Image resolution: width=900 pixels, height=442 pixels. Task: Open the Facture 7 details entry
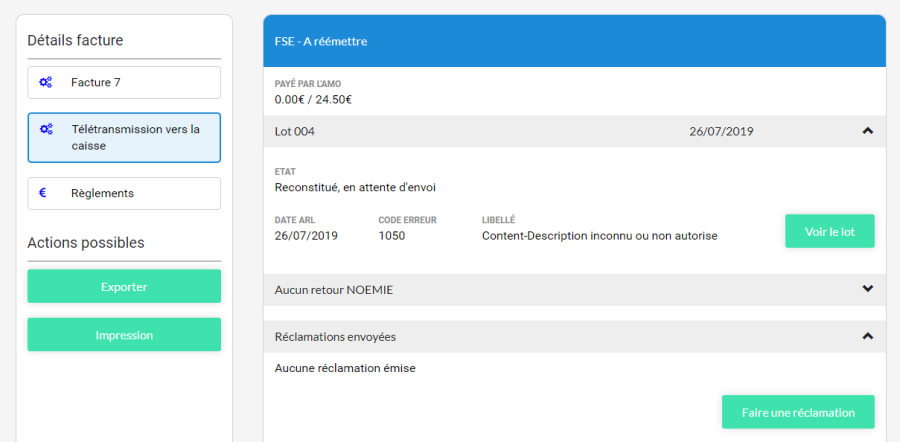124,82
